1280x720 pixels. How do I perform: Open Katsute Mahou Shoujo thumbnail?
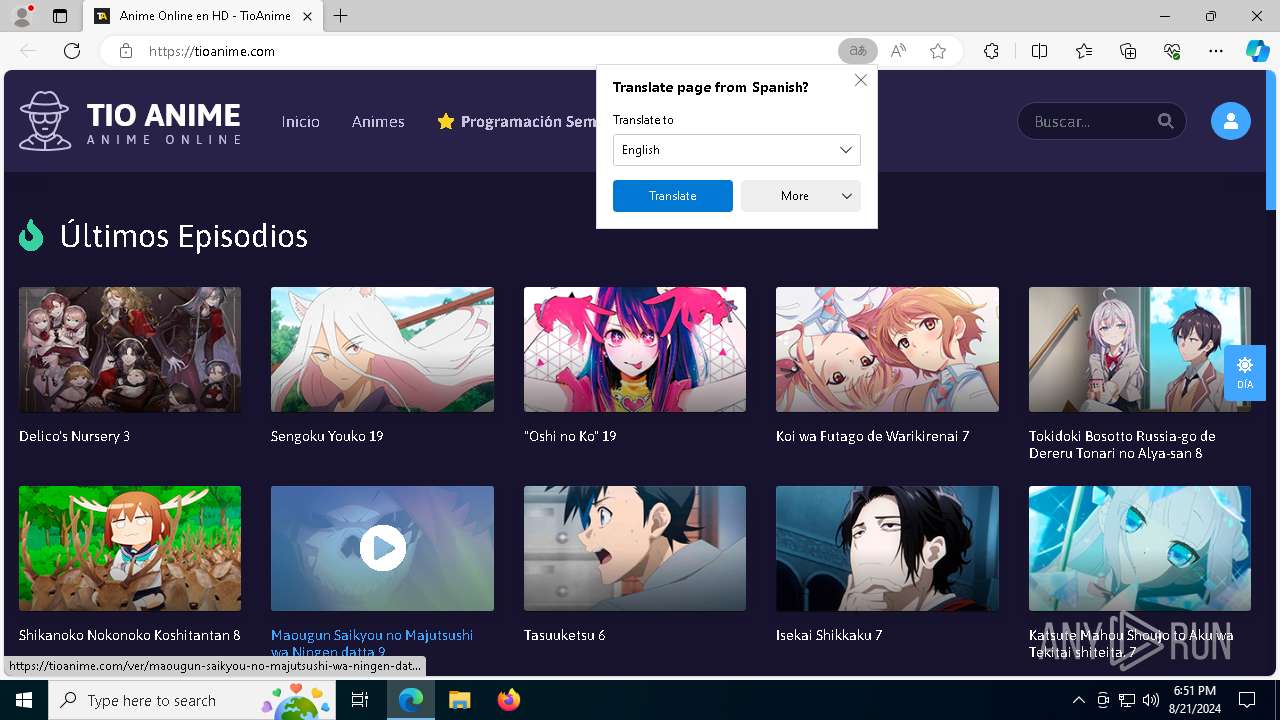coord(1140,548)
